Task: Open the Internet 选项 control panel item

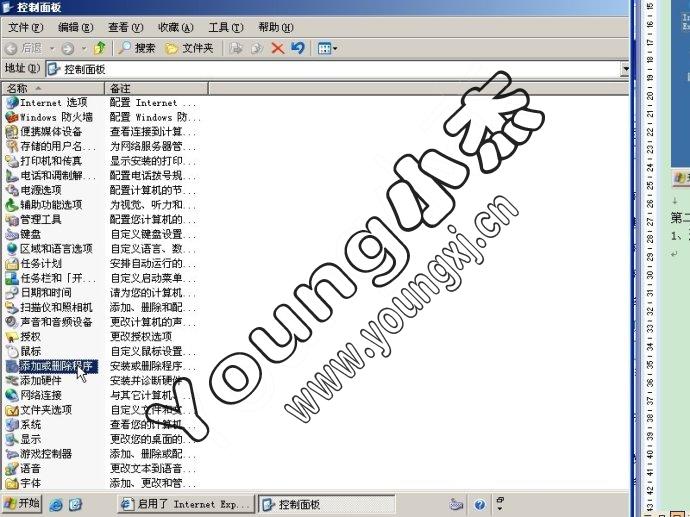Action: point(53,103)
